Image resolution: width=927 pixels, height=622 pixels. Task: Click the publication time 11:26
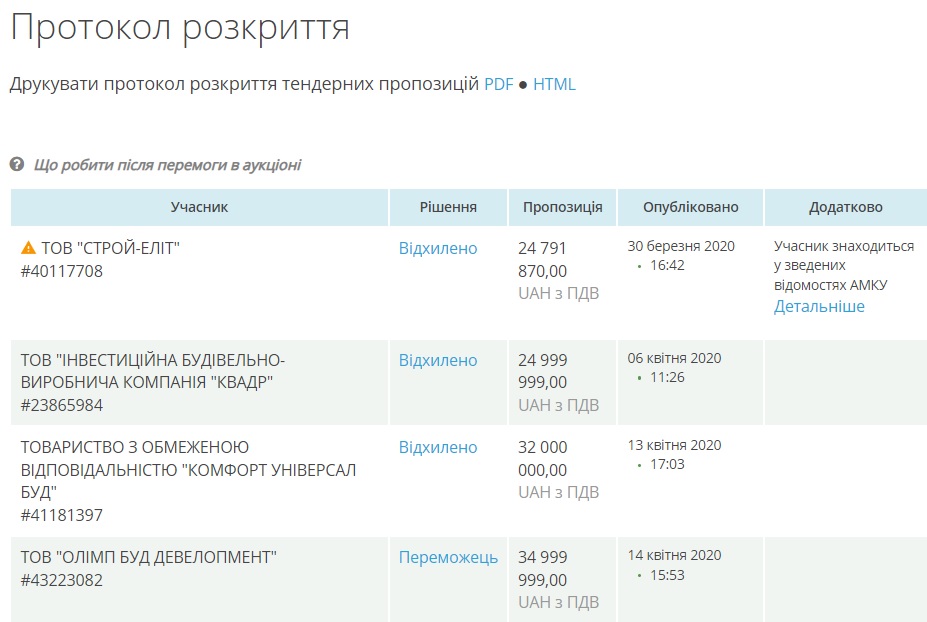coord(667,377)
